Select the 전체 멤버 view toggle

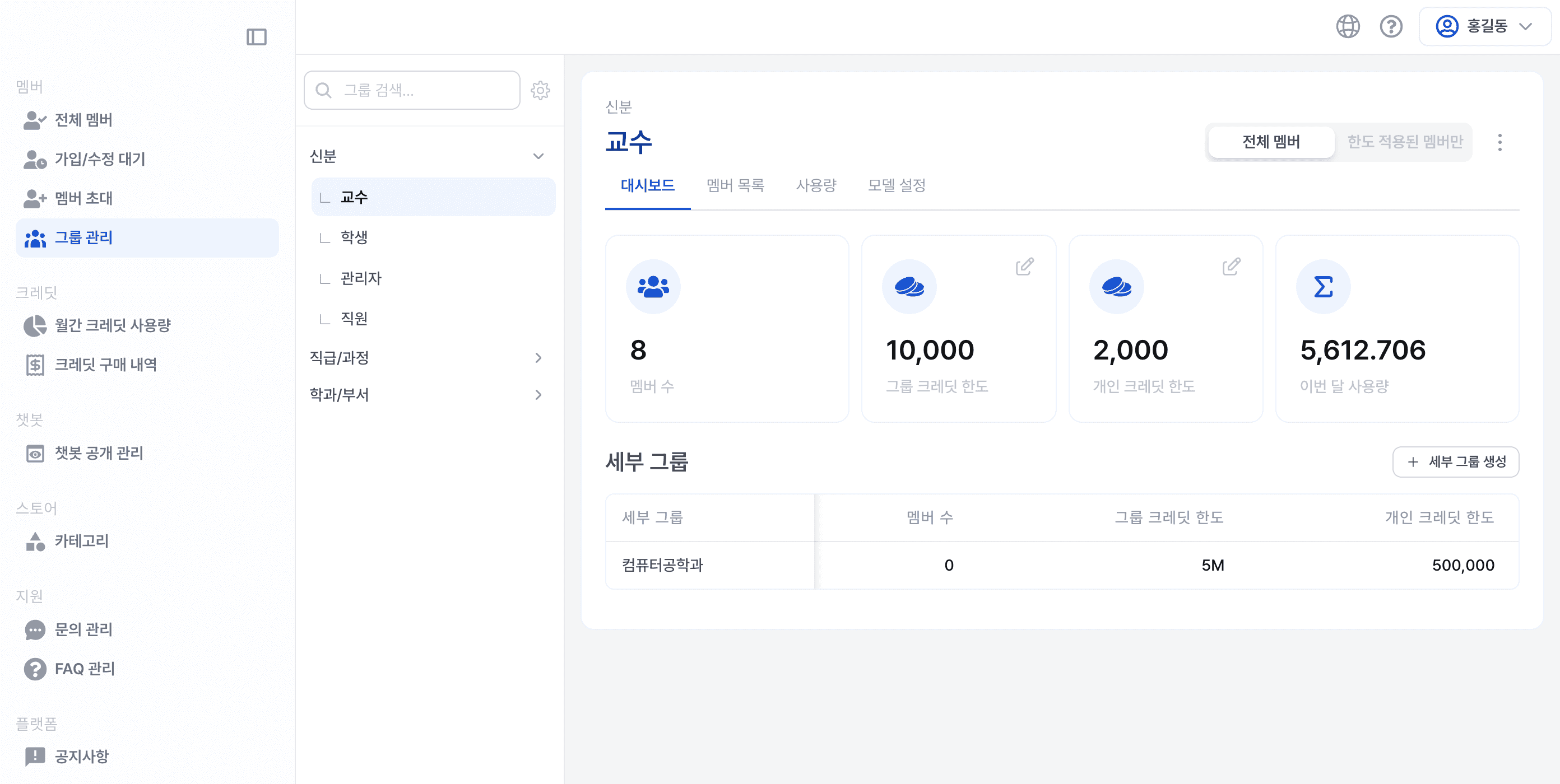pyautogui.click(x=1270, y=142)
